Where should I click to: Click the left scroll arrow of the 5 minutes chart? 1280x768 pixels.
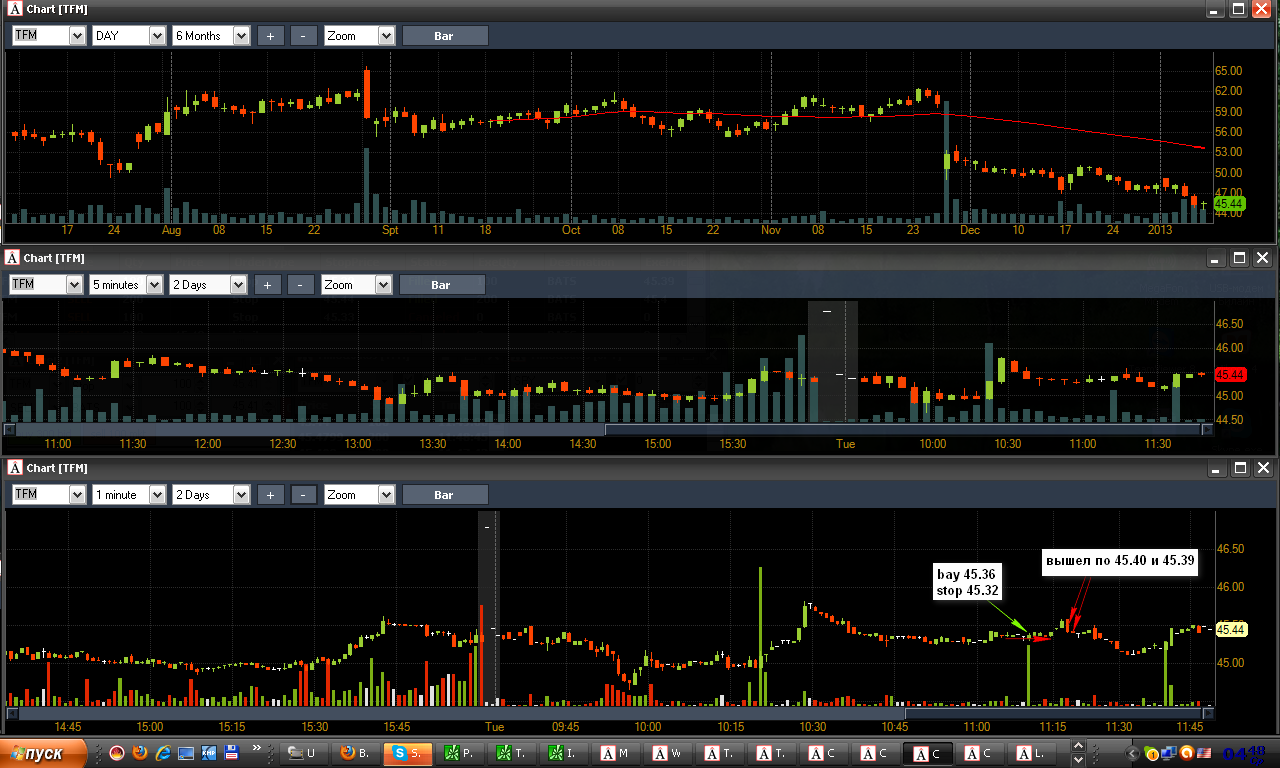pyautogui.click(x=9, y=430)
